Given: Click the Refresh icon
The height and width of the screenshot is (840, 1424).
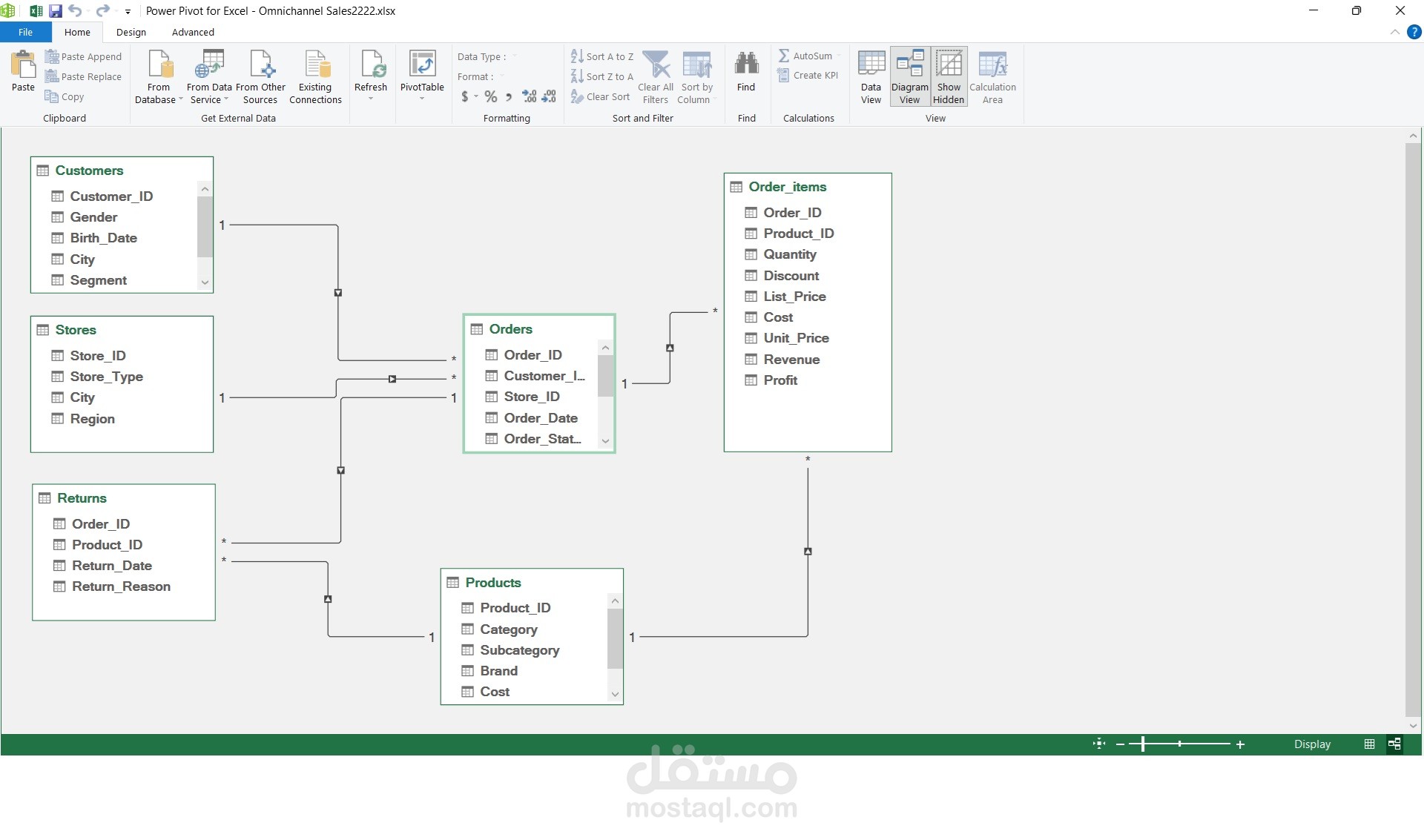Looking at the screenshot, I should pos(371,74).
